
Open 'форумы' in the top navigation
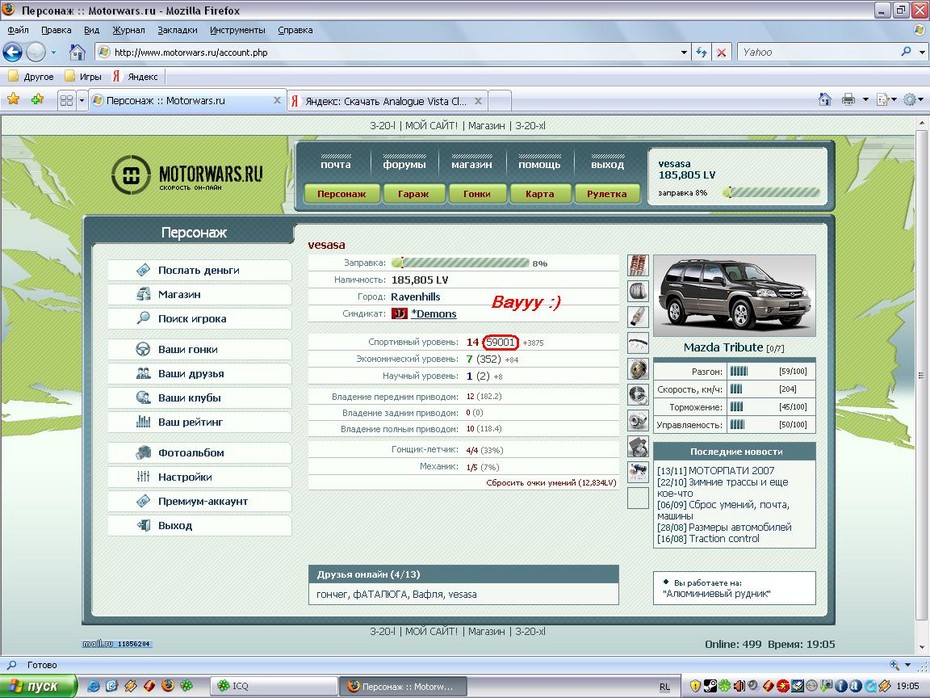click(x=405, y=164)
